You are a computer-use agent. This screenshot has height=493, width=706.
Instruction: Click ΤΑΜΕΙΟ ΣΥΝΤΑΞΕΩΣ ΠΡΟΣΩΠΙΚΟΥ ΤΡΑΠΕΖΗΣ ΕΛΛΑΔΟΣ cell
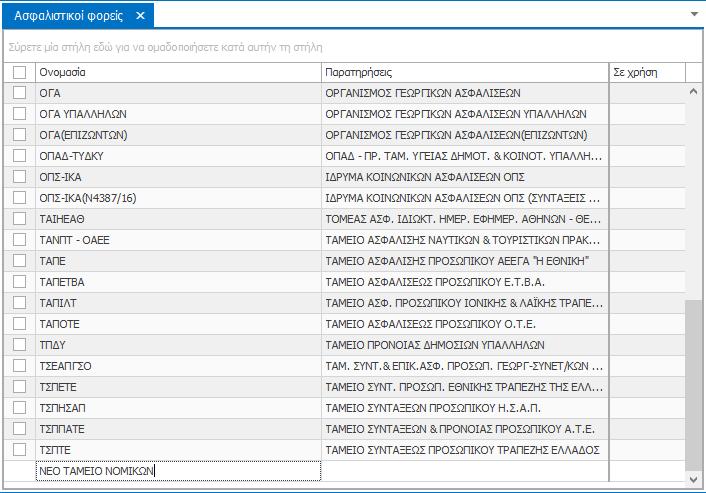[x=465, y=450]
